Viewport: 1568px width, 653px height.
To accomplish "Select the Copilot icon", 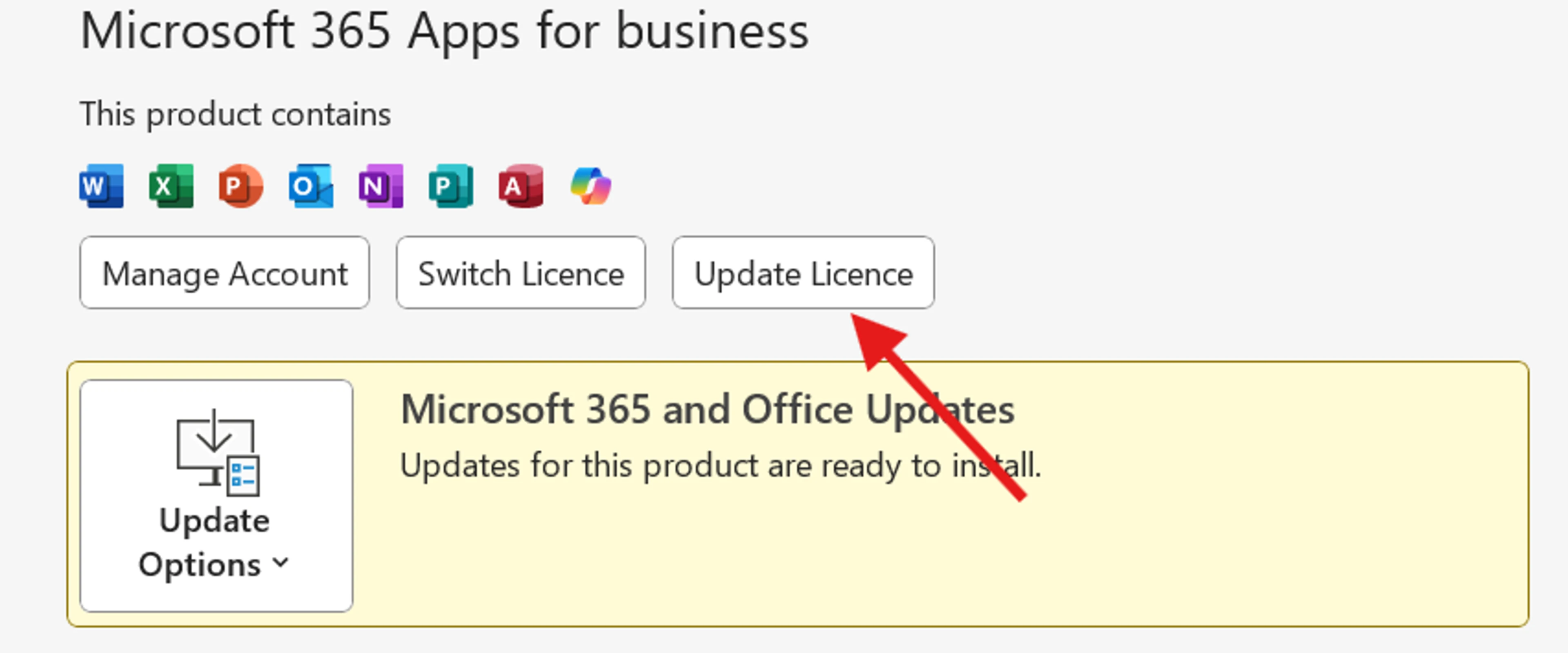I will (591, 186).
